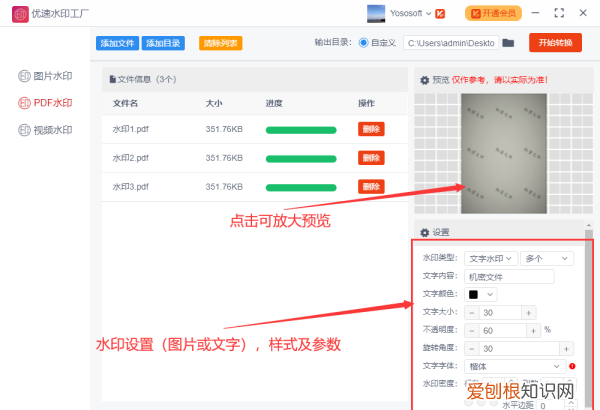Click the 文件名 column header

pyautogui.click(x=125, y=103)
